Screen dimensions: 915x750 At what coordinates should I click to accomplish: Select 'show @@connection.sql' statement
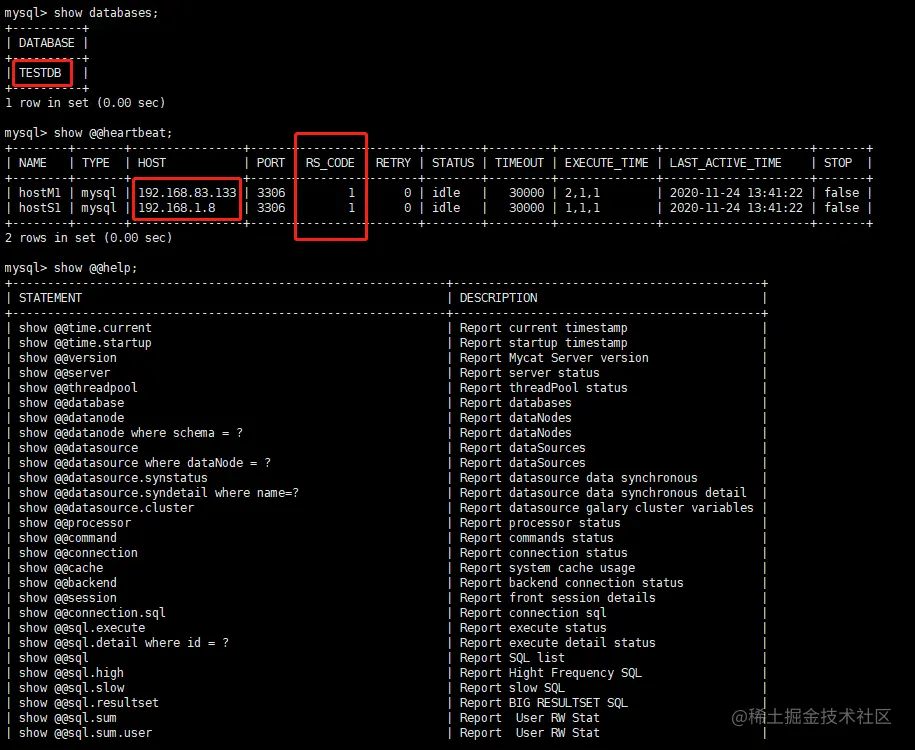92,613
